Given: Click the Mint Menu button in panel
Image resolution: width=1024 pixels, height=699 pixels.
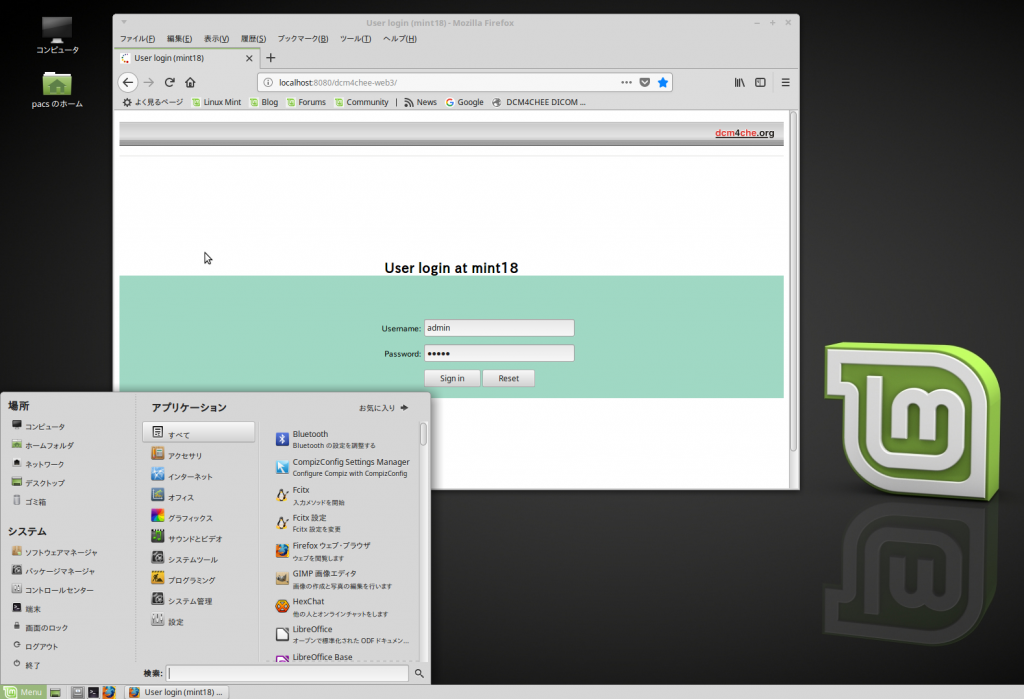Looking at the screenshot, I should pos(24,692).
